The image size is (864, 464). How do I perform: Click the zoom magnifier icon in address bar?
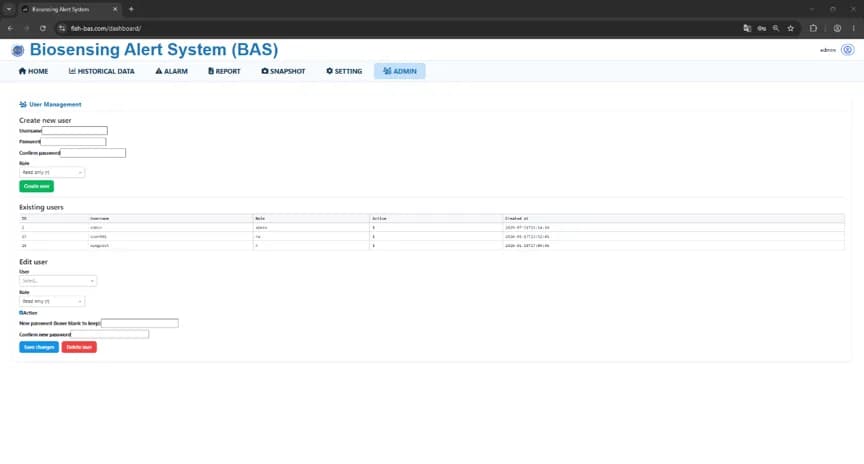(776, 28)
